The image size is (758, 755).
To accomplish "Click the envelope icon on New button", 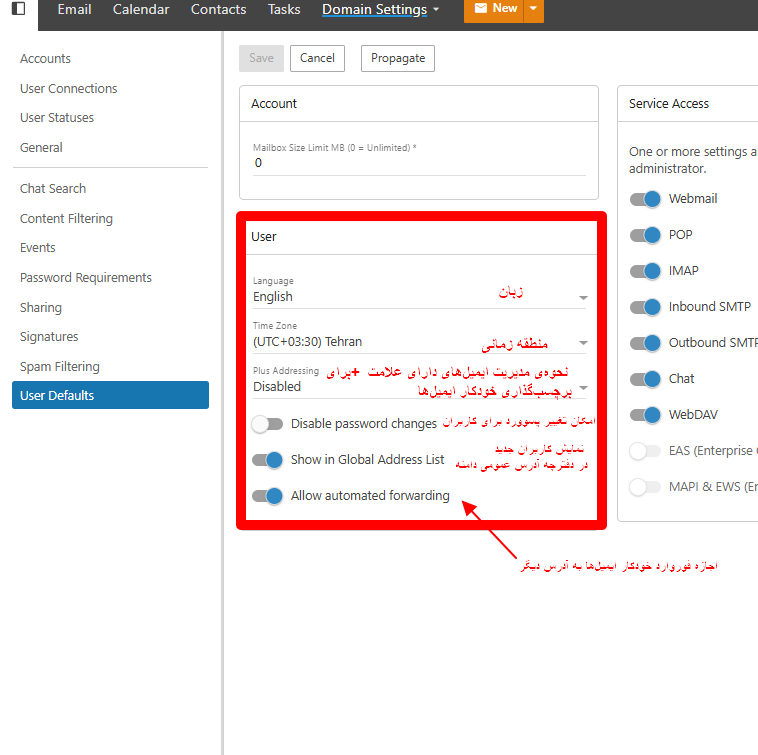I will tap(481, 9).
